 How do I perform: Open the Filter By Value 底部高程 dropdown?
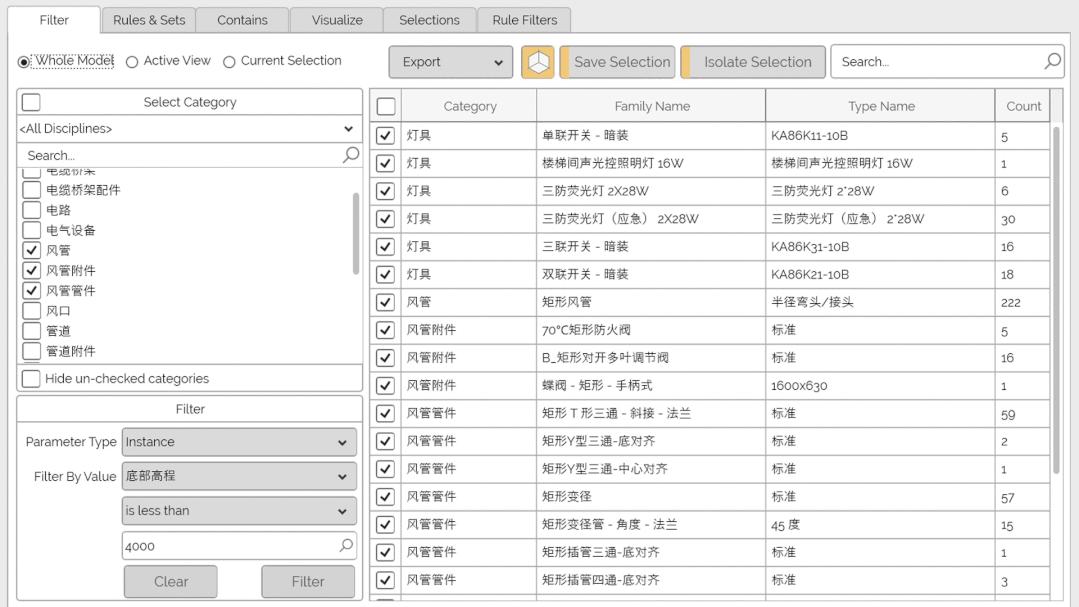click(x=239, y=476)
